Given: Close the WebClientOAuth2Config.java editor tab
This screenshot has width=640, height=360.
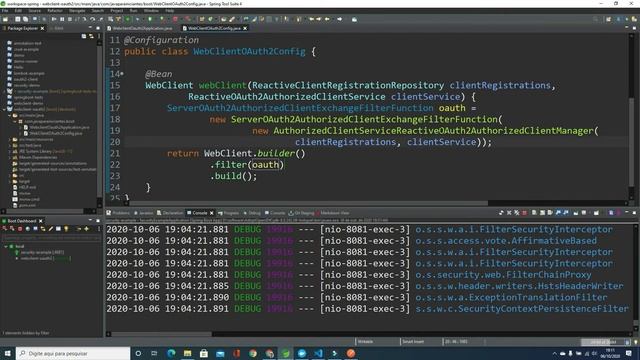Looking at the screenshot, I should coord(245,29).
